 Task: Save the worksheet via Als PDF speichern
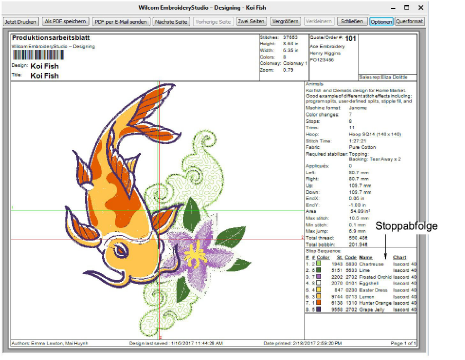coord(66,21)
